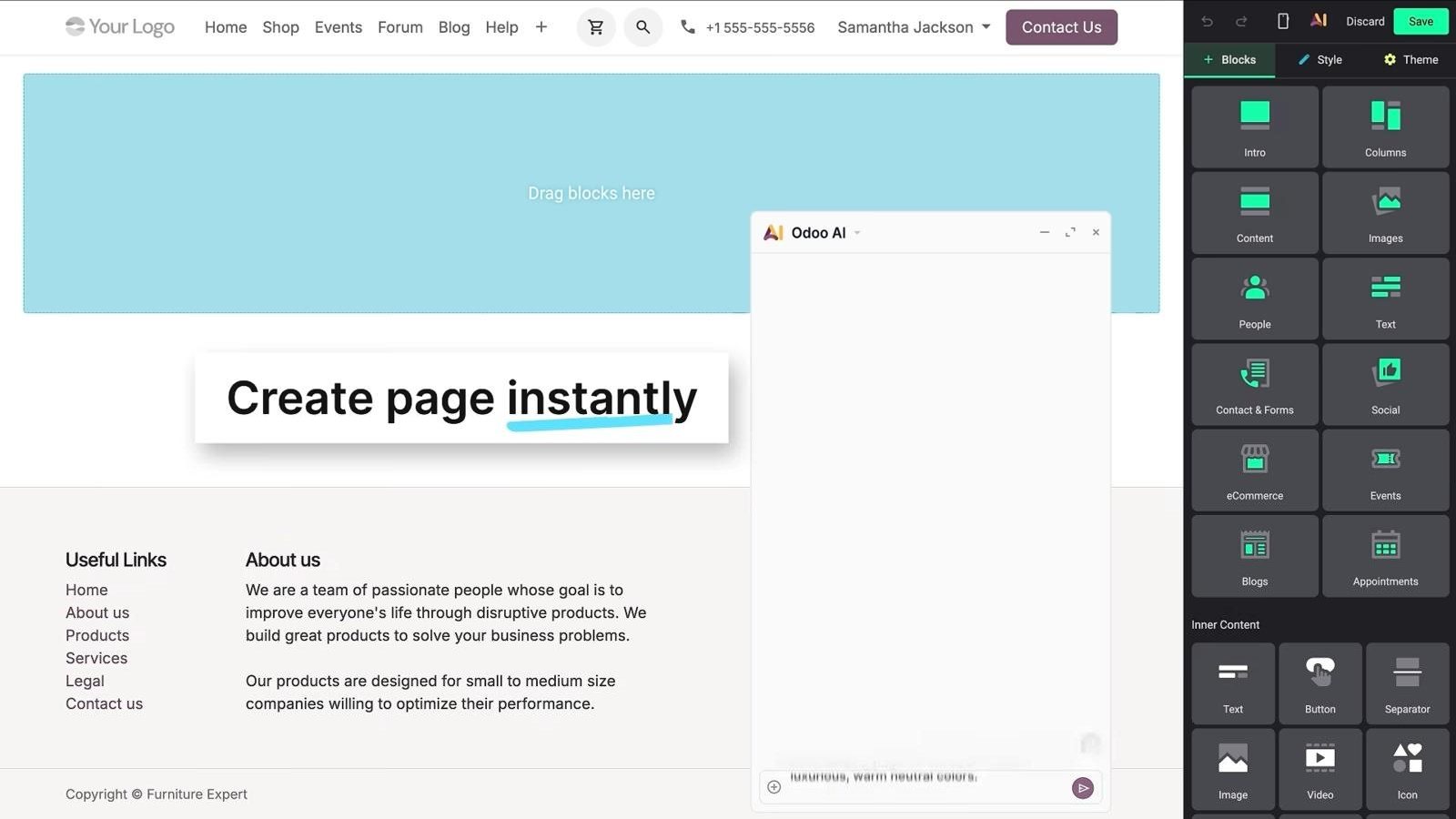Image resolution: width=1456 pixels, height=819 pixels.
Task: Pick the Button inner content block
Action: (1320, 683)
